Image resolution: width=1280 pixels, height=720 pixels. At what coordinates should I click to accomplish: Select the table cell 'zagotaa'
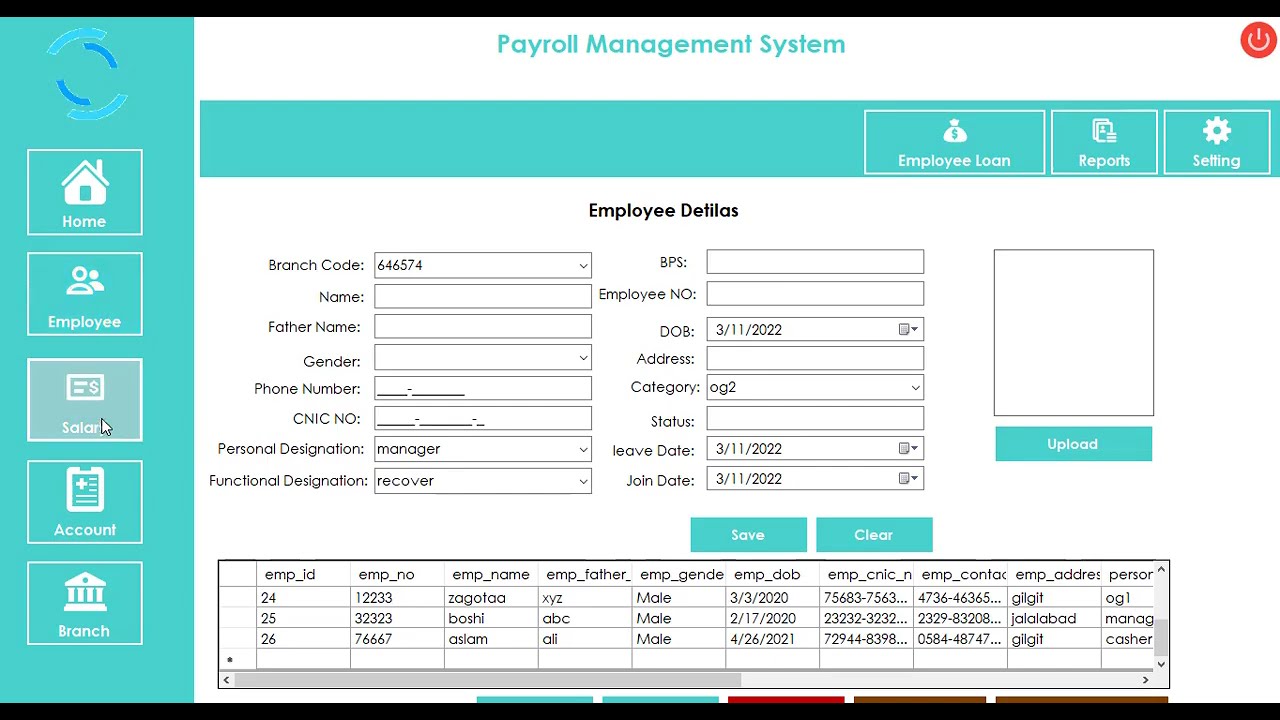[491, 598]
